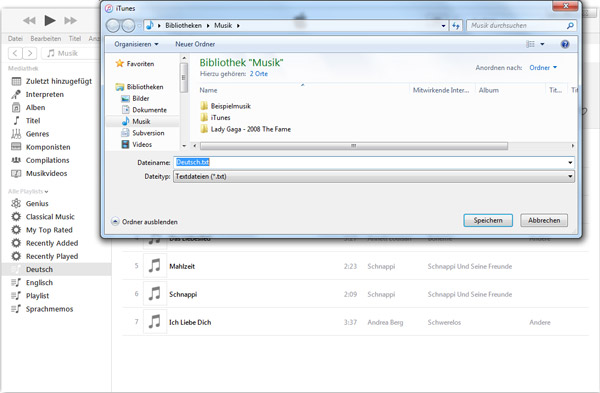Image resolution: width=600 pixels, height=393 pixels.
Task: Collapse the Alle Playlists section
Action: click(28, 191)
